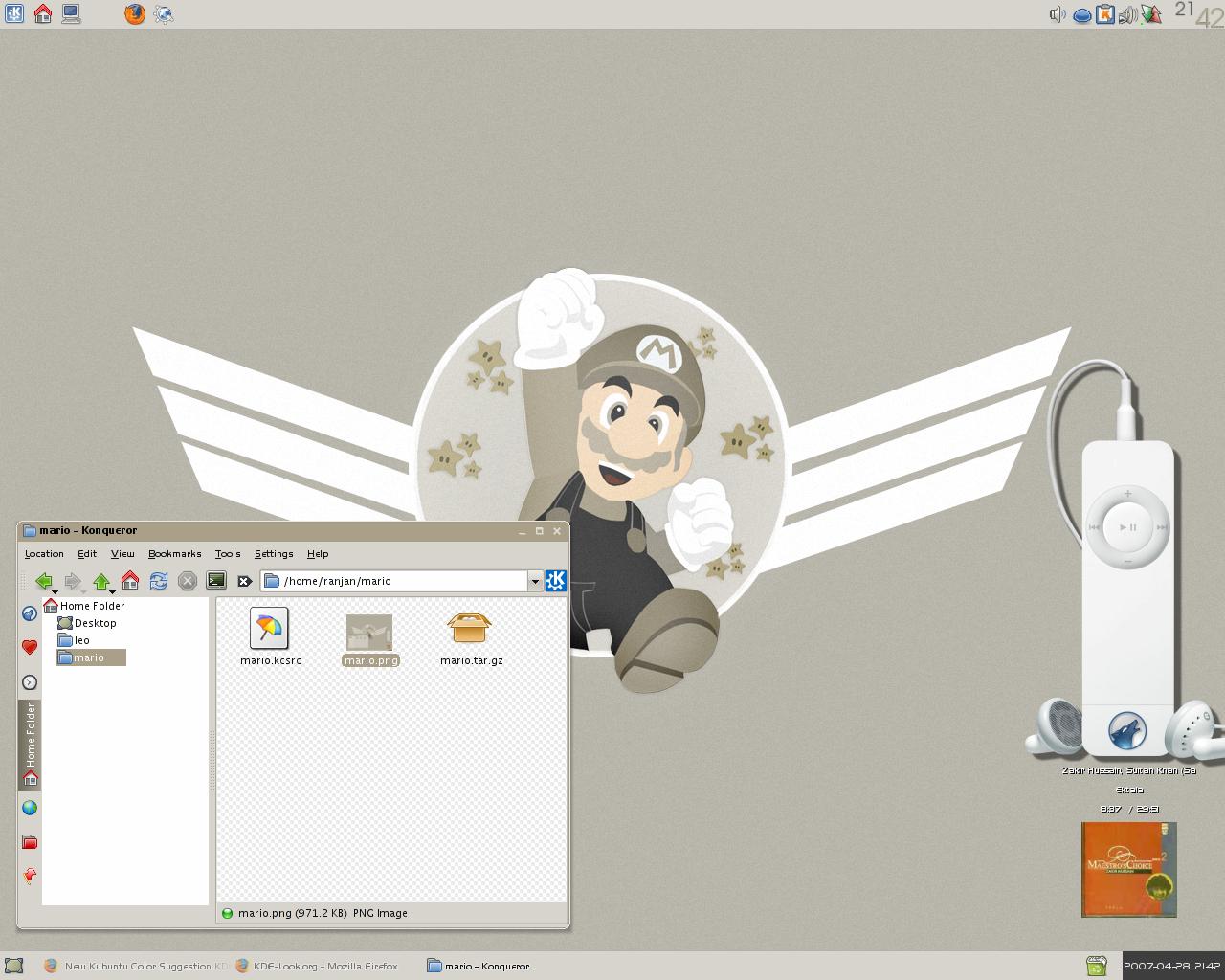Open the Tools menu

pyautogui.click(x=228, y=553)
